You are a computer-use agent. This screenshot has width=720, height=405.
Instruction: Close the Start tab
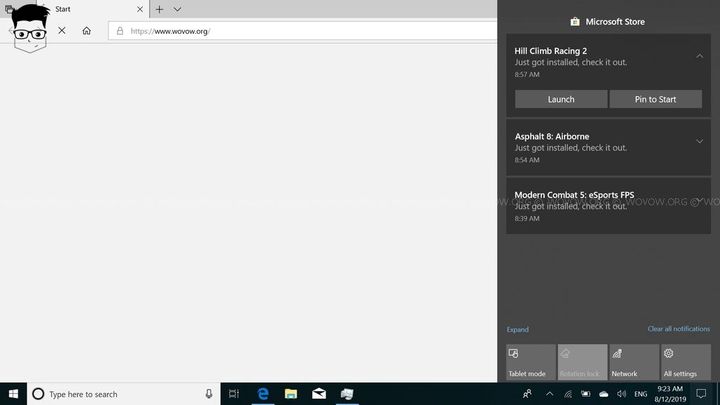point(140,9)
